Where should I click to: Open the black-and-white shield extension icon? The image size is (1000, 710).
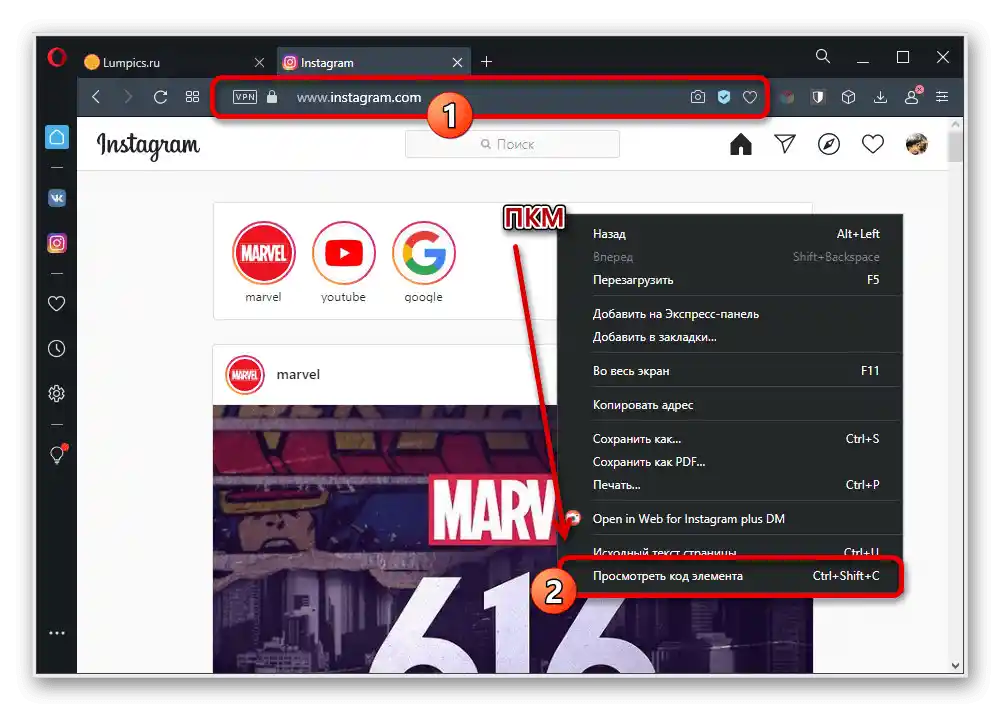[x=818, y=97]
